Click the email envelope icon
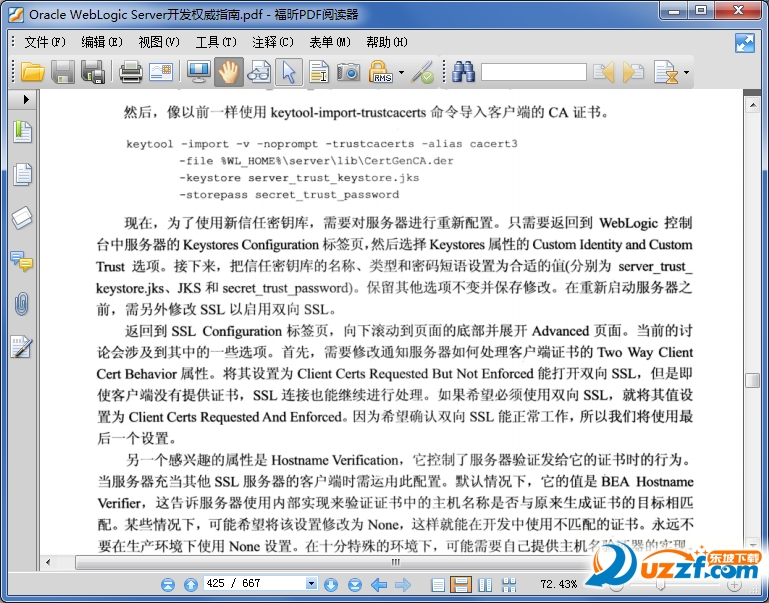 coord(161,73)
